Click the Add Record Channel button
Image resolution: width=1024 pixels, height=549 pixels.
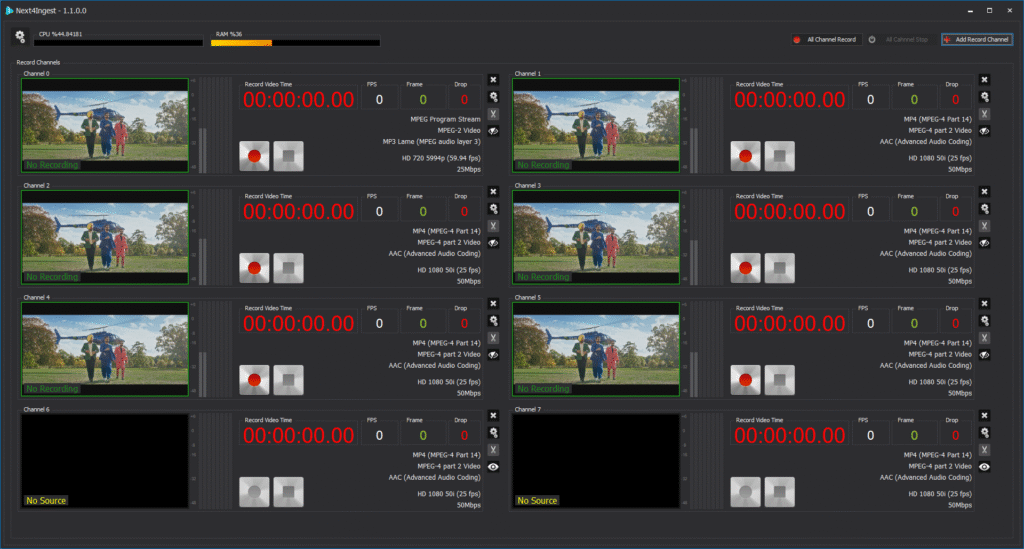point(976,40)
